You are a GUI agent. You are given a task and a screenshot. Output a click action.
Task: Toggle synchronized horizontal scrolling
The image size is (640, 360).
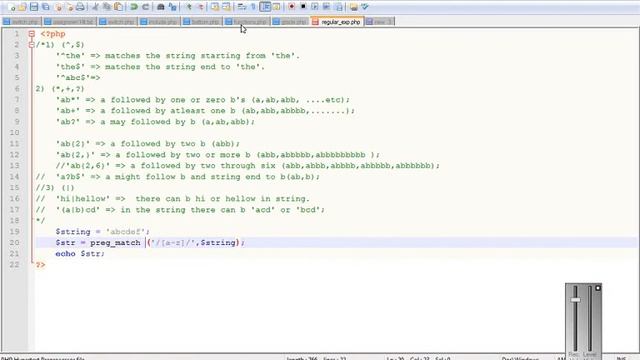(x=227, y=7)
